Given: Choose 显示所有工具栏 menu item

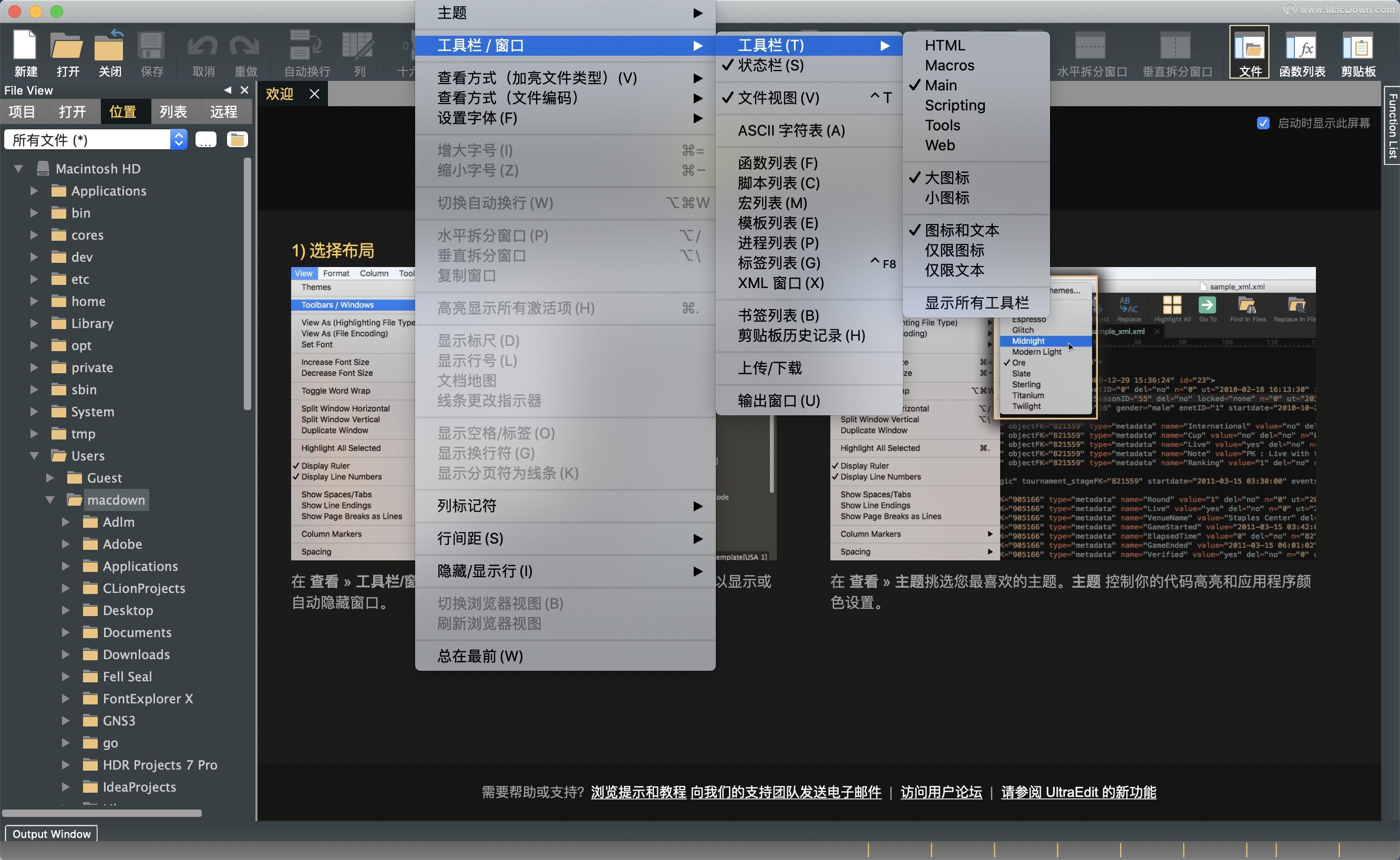Looking at the screenshot, I should (976, 303).
